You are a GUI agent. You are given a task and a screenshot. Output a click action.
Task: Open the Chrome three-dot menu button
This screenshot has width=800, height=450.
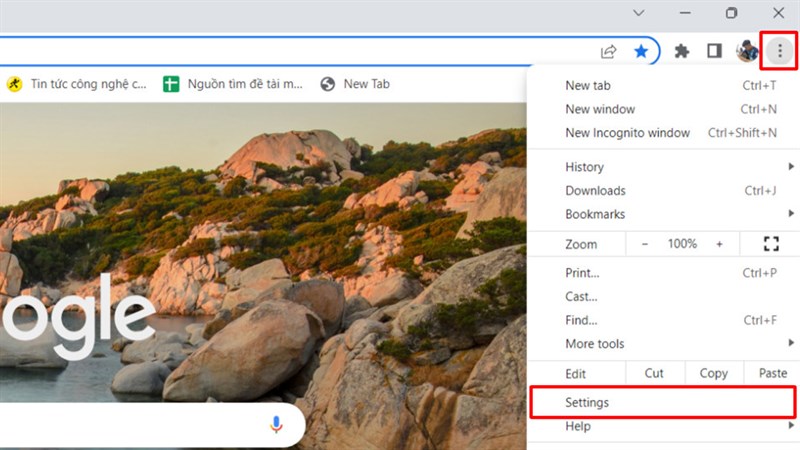coord(779,51)
